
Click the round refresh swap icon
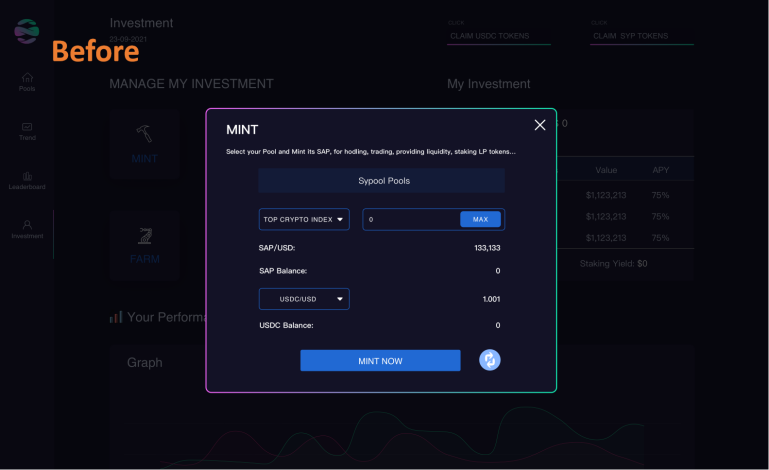point(489,360)
